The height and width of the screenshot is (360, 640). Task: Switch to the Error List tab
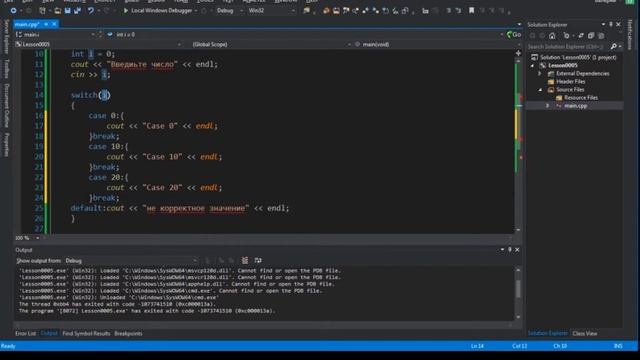(26, 333)
